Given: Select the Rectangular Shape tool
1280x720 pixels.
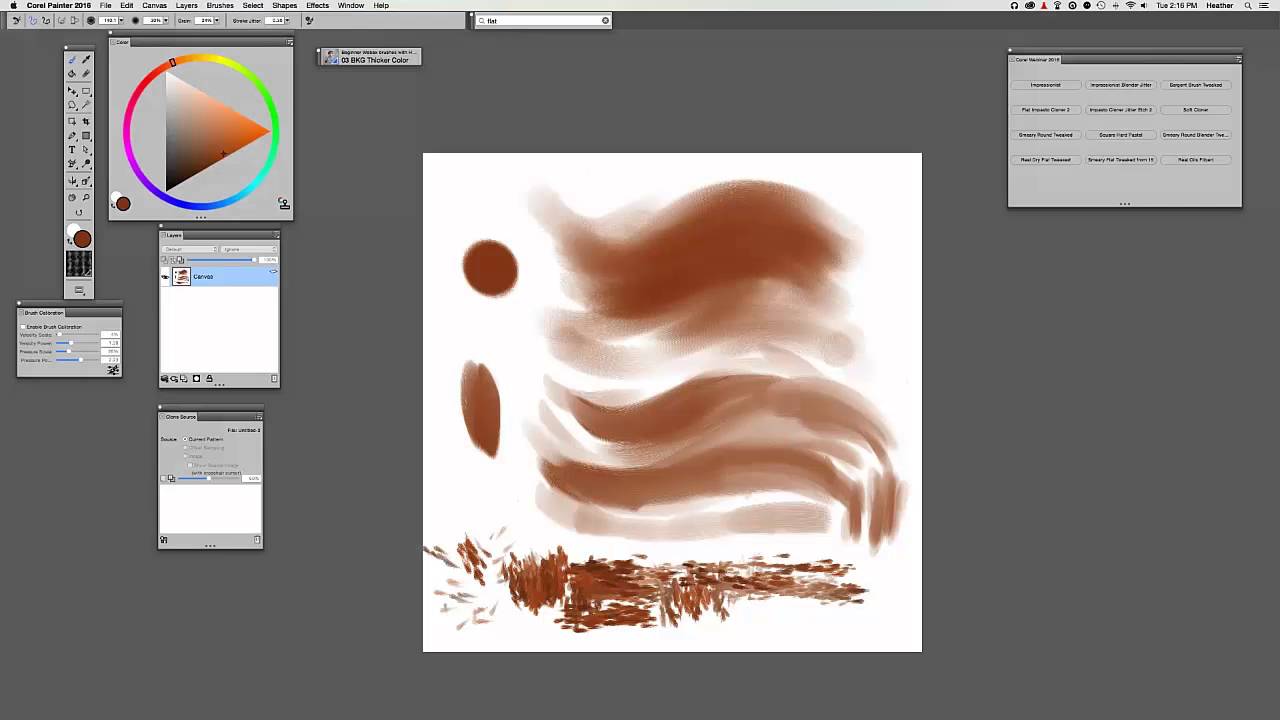Looking at the screenshot, I should coord(86,136).
